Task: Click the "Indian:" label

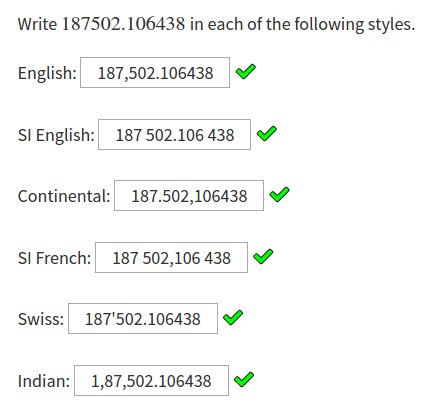Action: coord(44,381)
